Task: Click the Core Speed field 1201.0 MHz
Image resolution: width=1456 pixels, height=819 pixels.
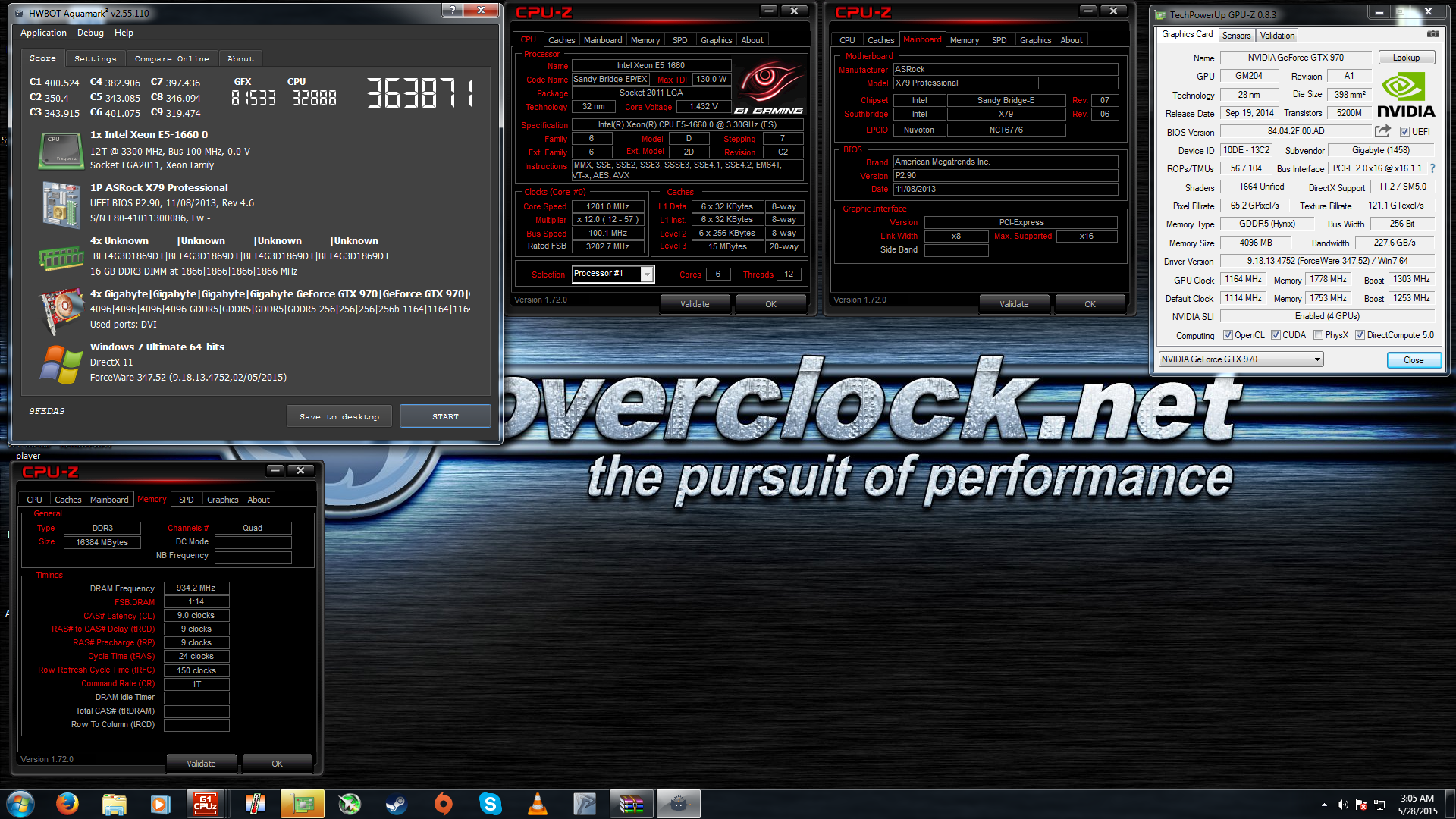Action: pyautogui.click(x=607, y=206)
